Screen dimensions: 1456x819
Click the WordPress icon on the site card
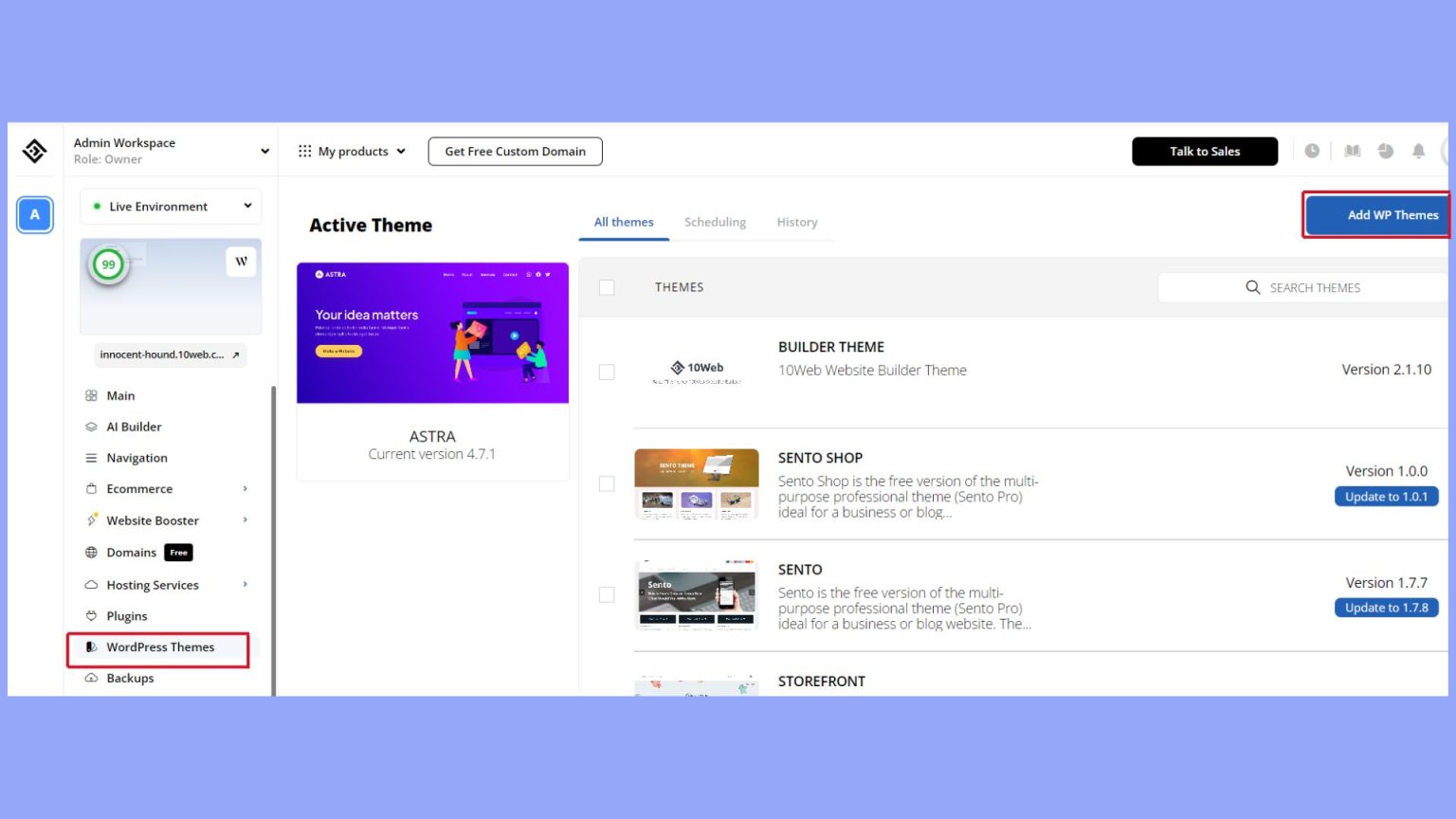pos(242,261)
